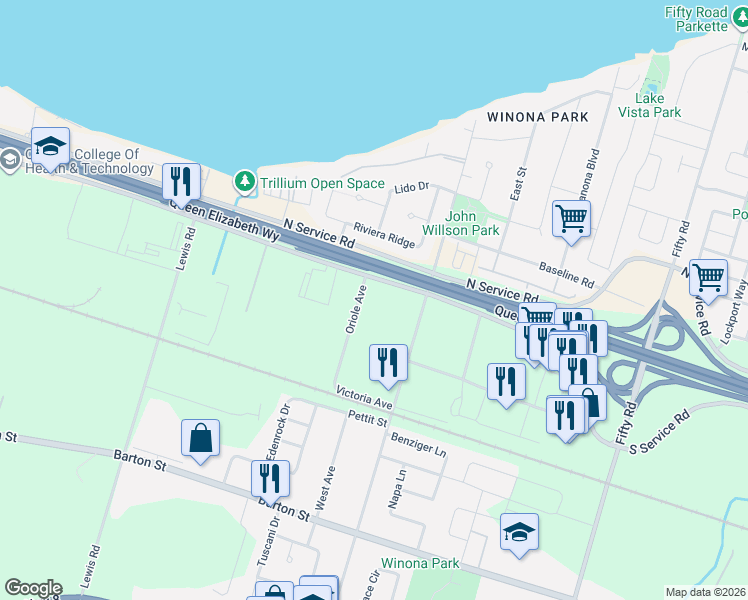Click the S Service Rd street label
This screenshot has height=600, width=748.
pos(659,432)
